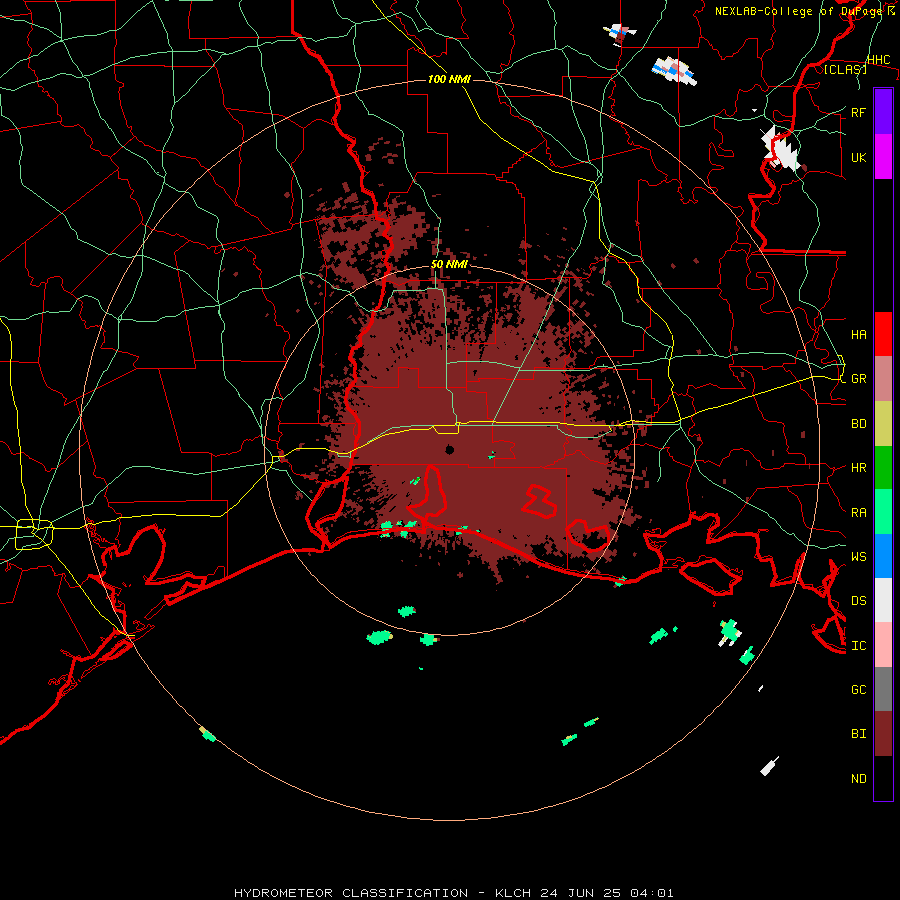900x900 pixels.
Task: Click the 'RF' legend label
Action: tap(858, 112)
